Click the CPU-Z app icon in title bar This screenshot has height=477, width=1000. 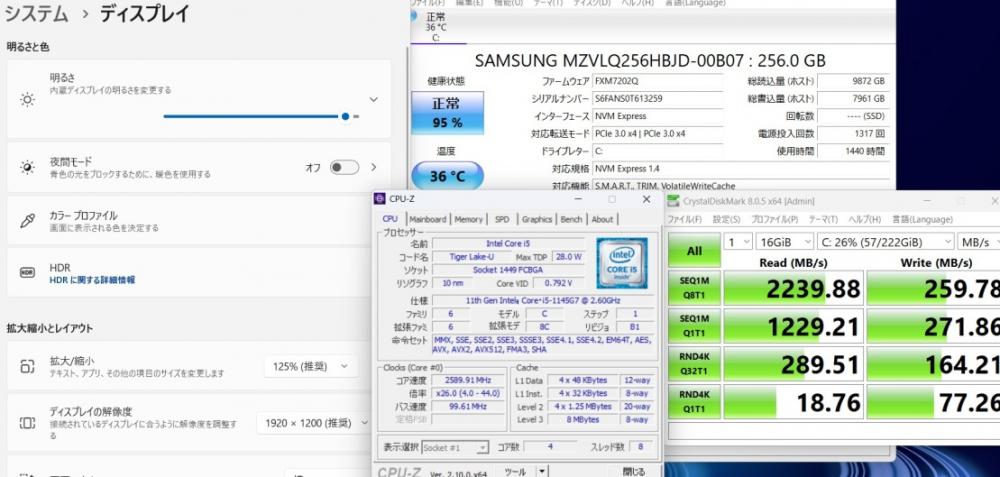click(380, 199)
